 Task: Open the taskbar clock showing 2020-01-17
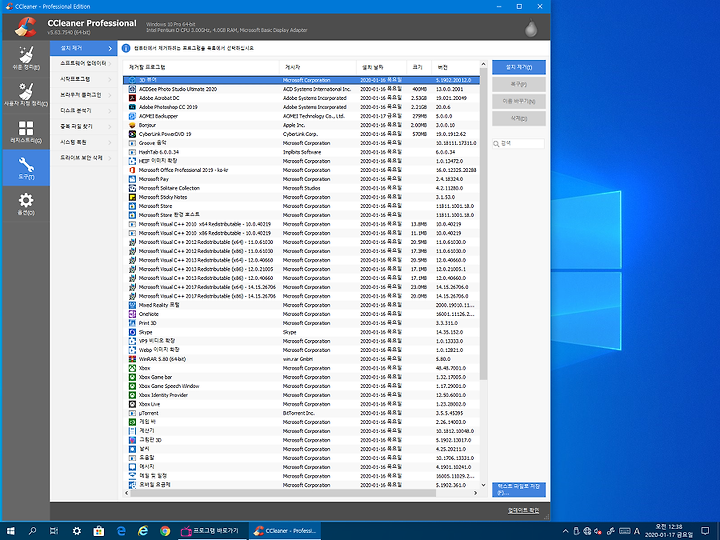pos(669,531)
